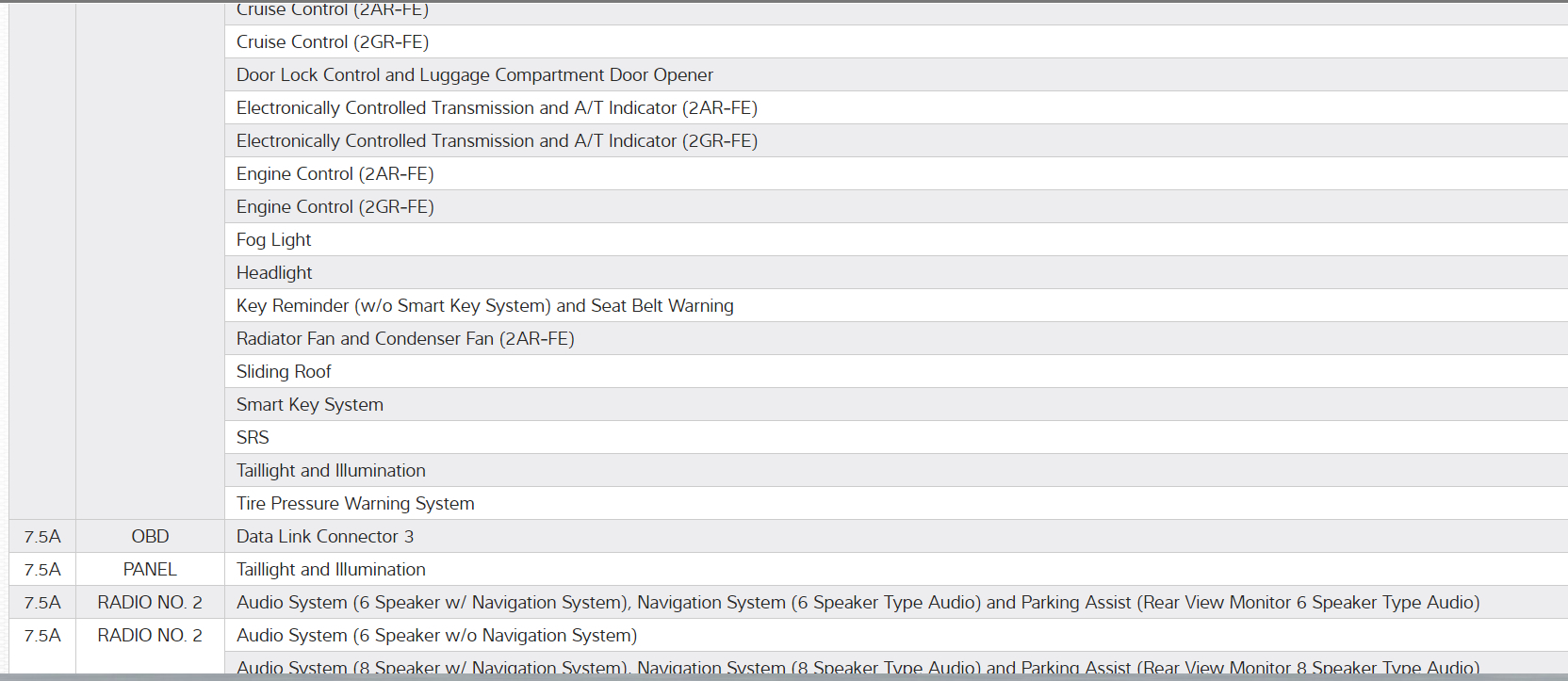Click the Engine Control (2AR-FE) row

coord(335,174)
